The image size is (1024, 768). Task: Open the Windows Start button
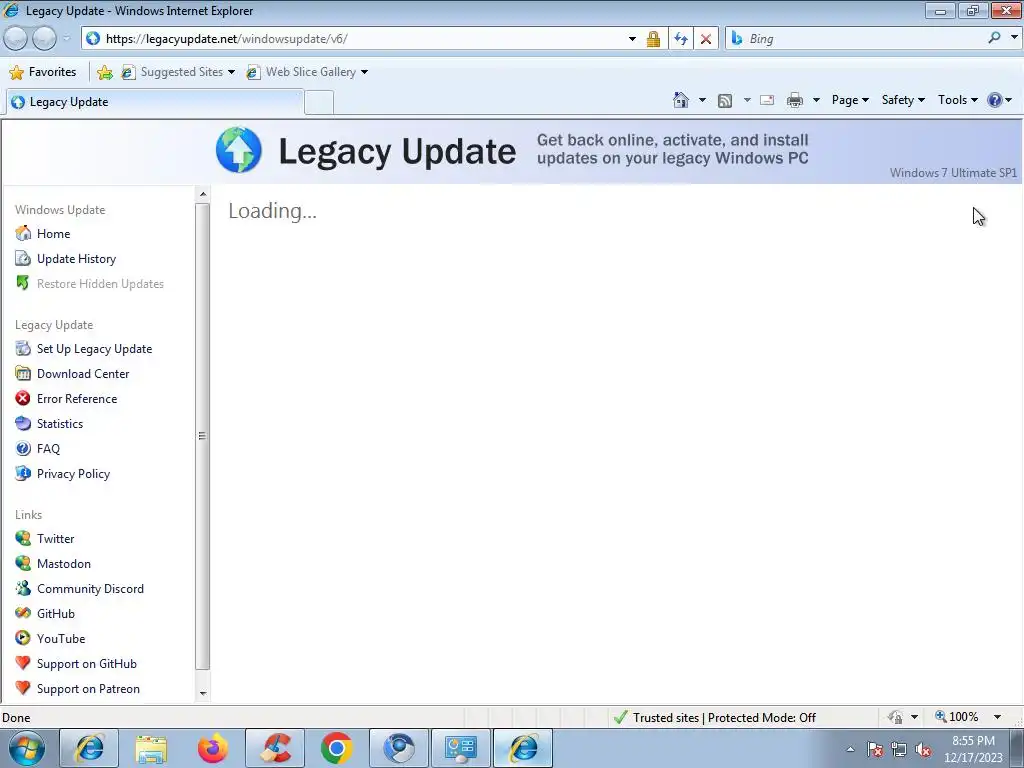27,748
